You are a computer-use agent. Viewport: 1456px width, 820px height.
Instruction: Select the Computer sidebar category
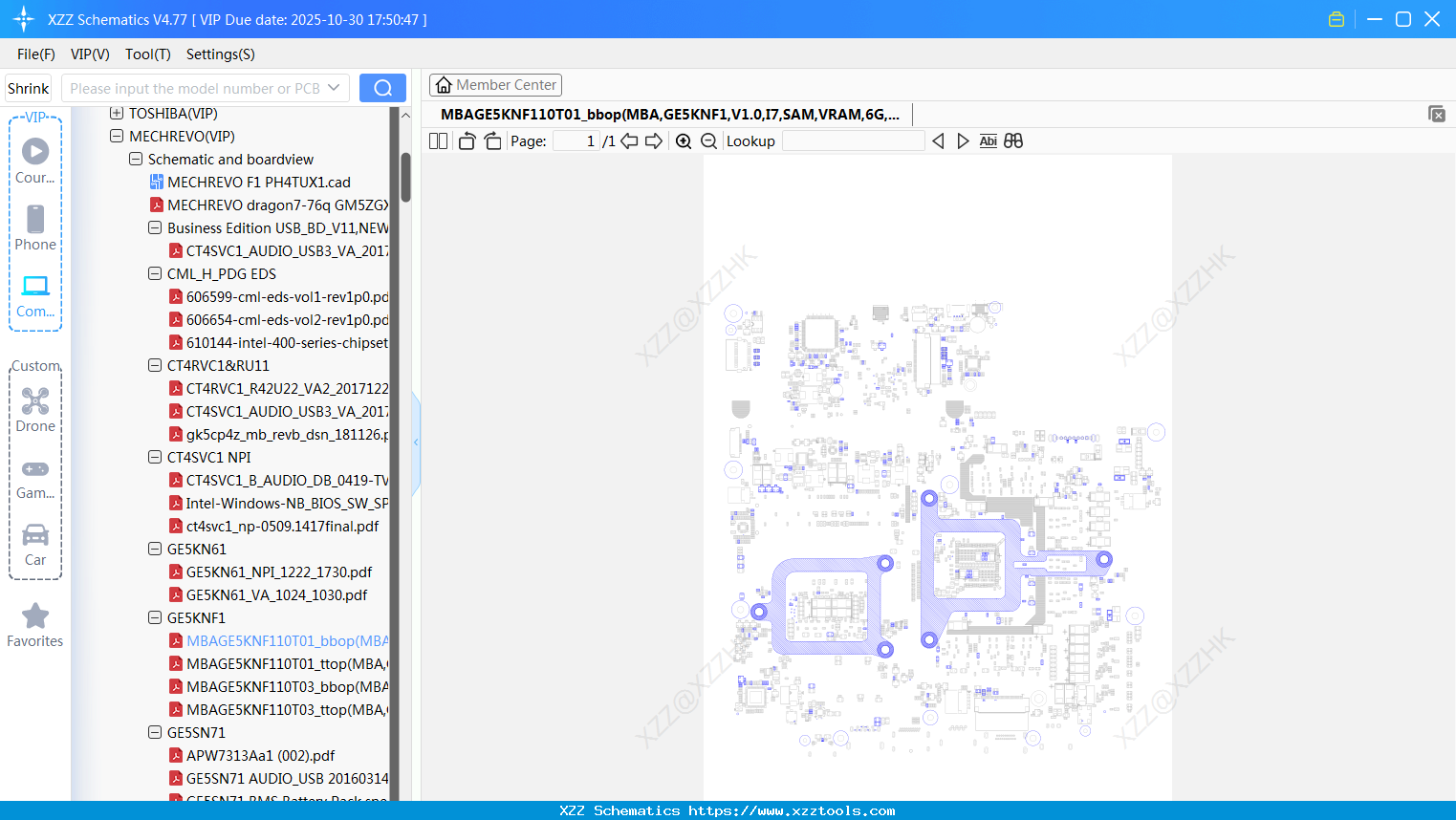(35, 295)
